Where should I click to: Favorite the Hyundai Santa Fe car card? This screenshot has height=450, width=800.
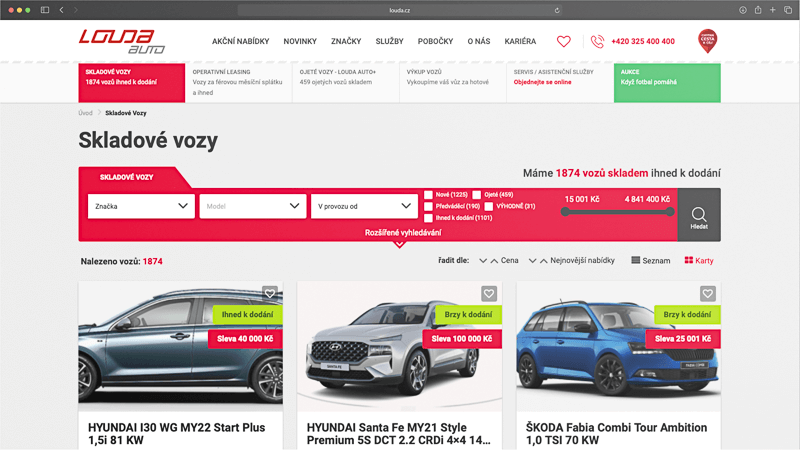coord(488,294)
